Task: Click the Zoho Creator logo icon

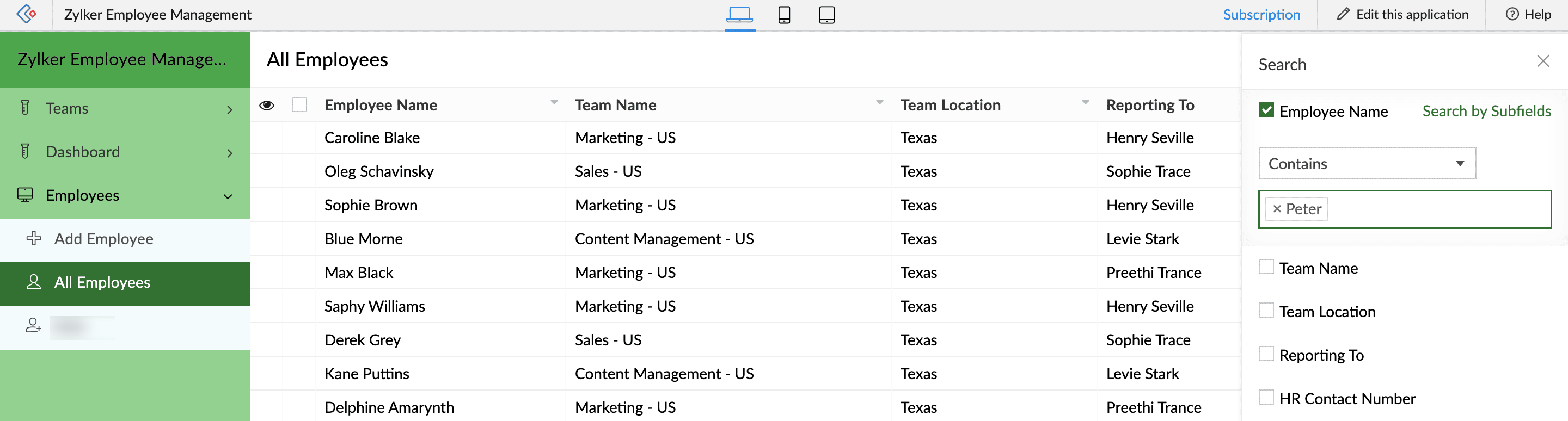Action: [x=26, y=14]
